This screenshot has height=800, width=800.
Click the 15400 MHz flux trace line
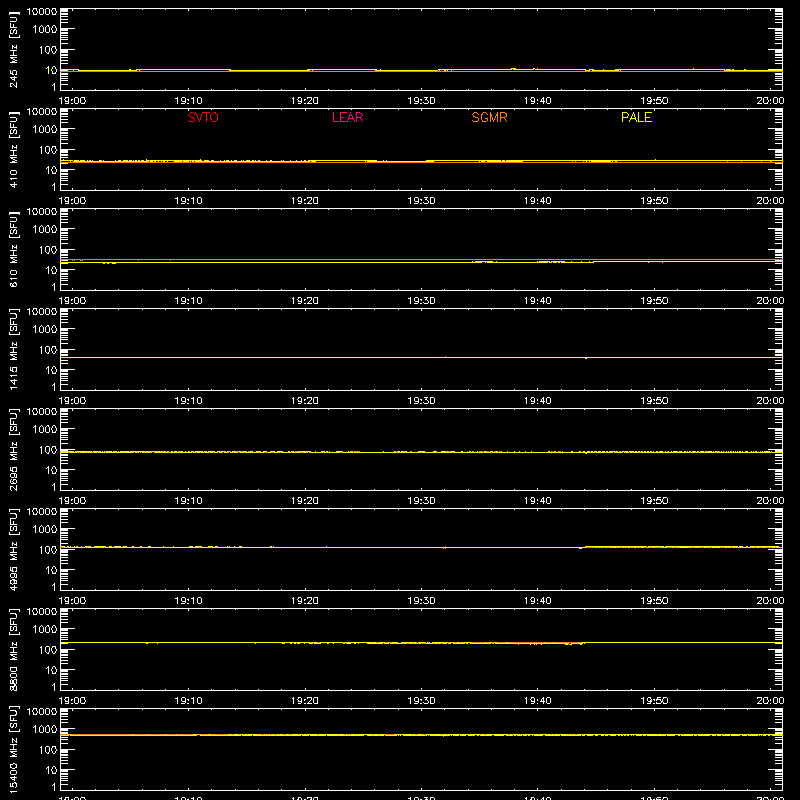click(421, 735)
